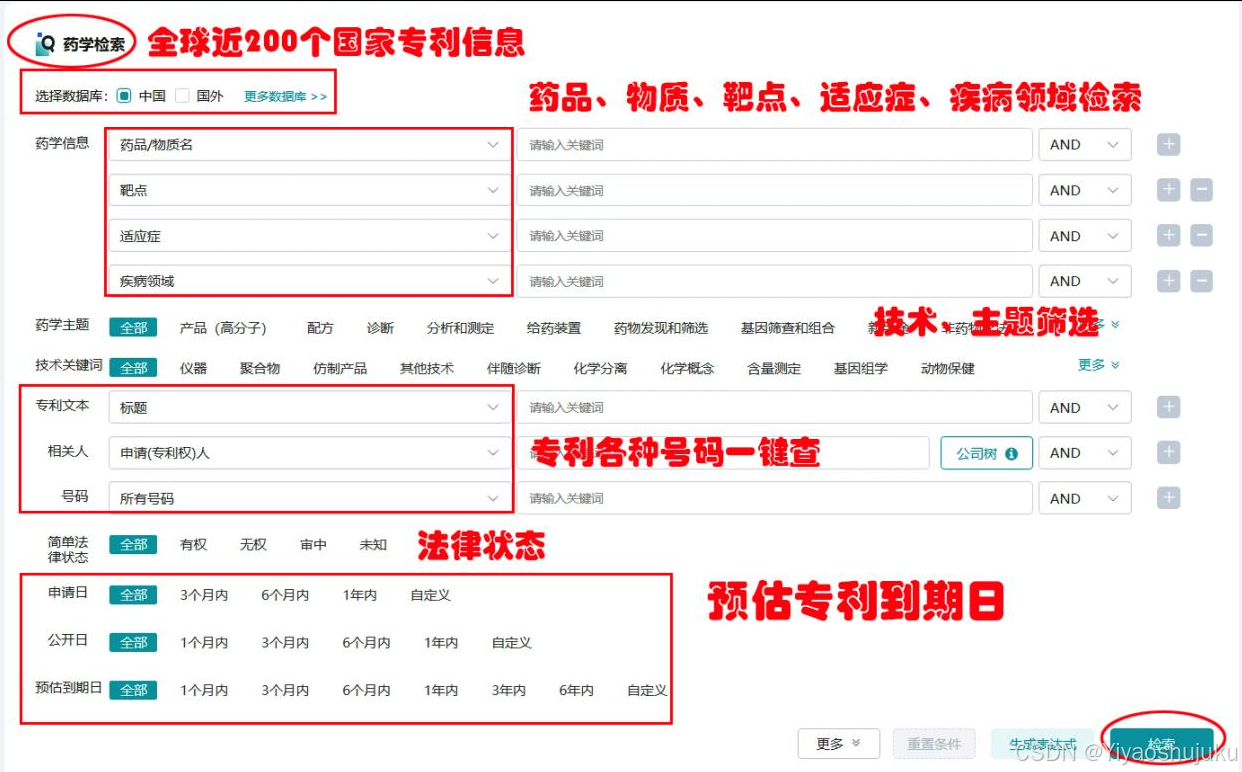Expand 更多 in 技术关键词 row
The width and height of the screenshot is (1242, 772).
[x=1098, y=365]
